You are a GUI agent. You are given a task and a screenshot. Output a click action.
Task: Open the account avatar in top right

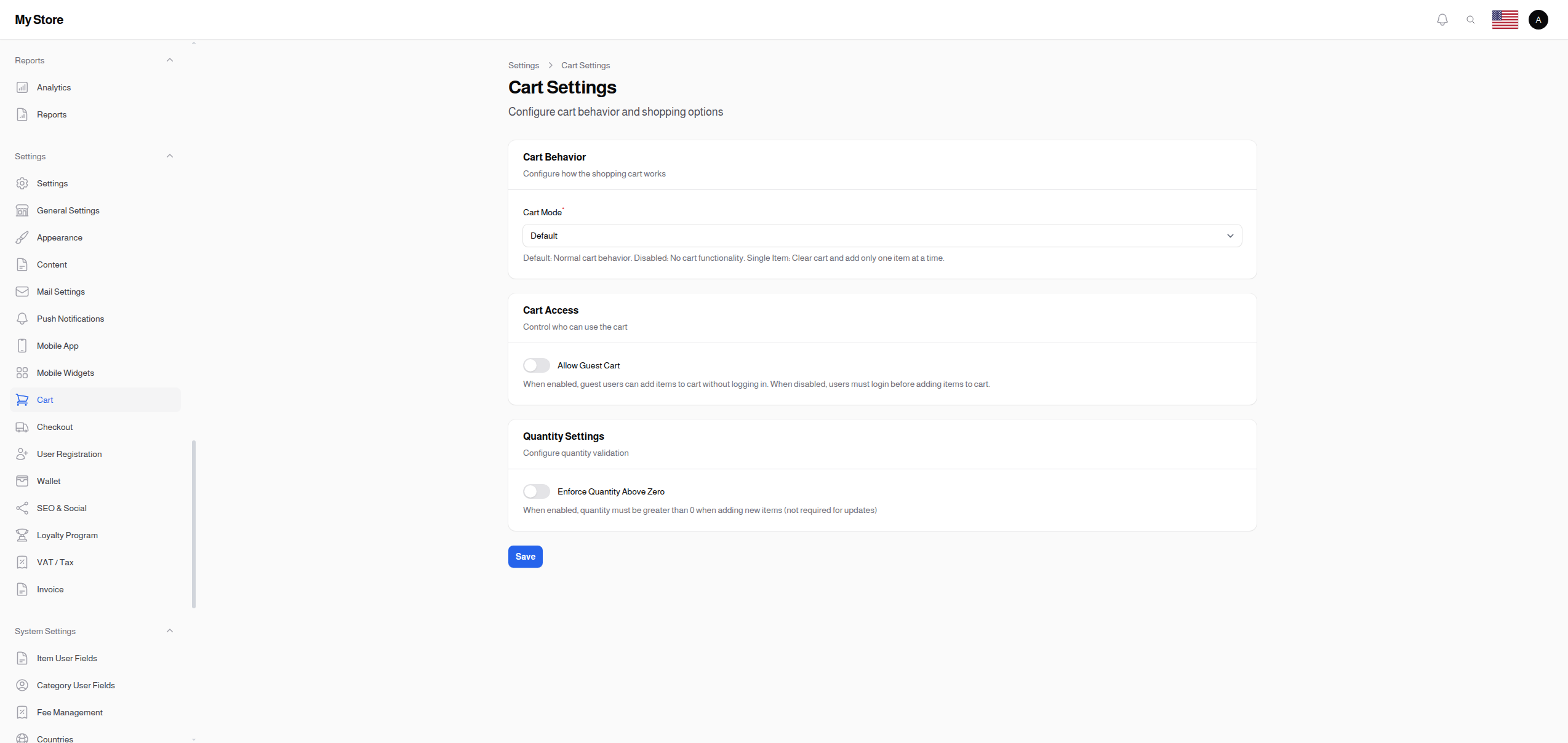pyautogui.click(x=1538, y=19)
